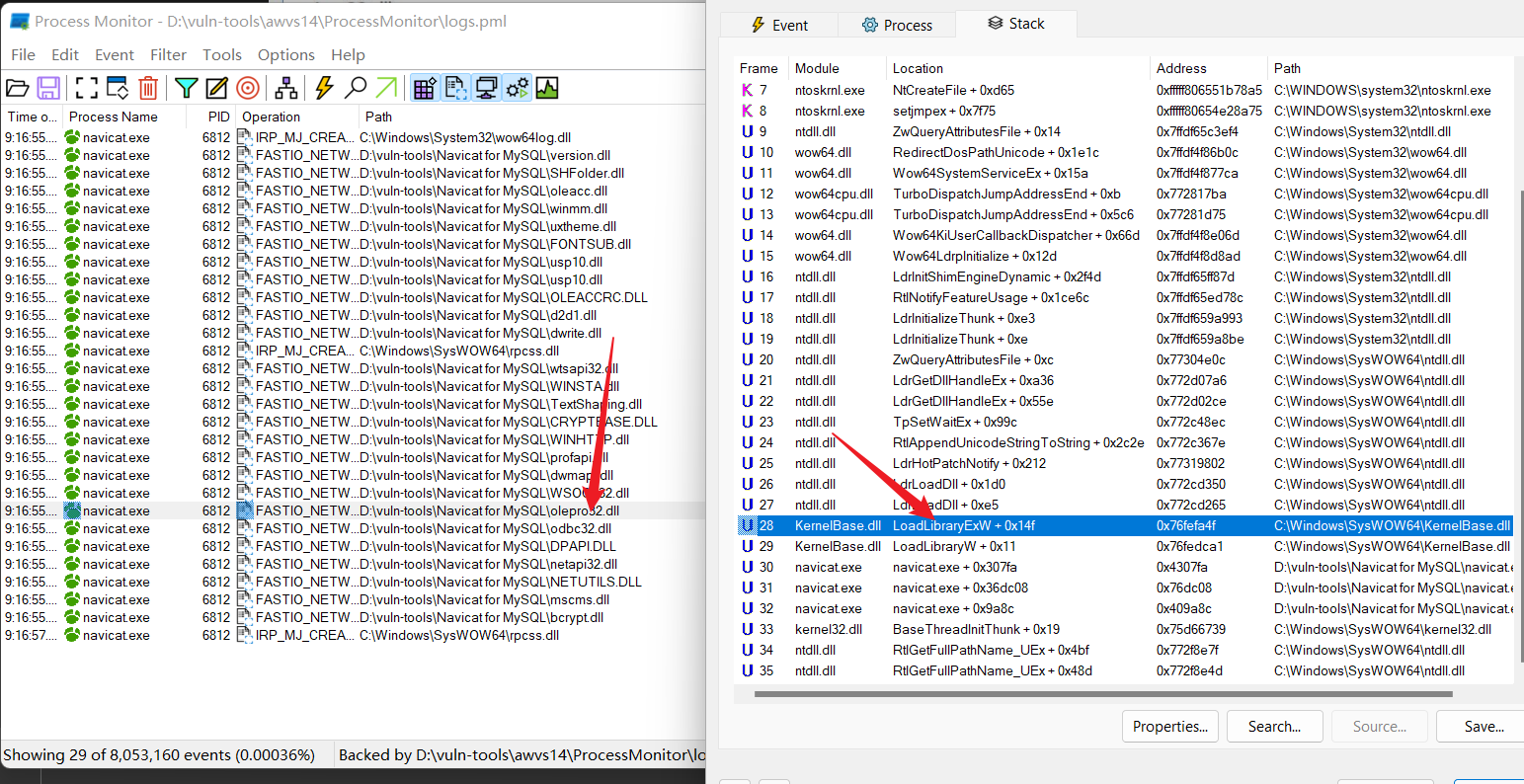Select the Include Process From Window target icon
Viewport: 1524px width, 784px height.
248,88
